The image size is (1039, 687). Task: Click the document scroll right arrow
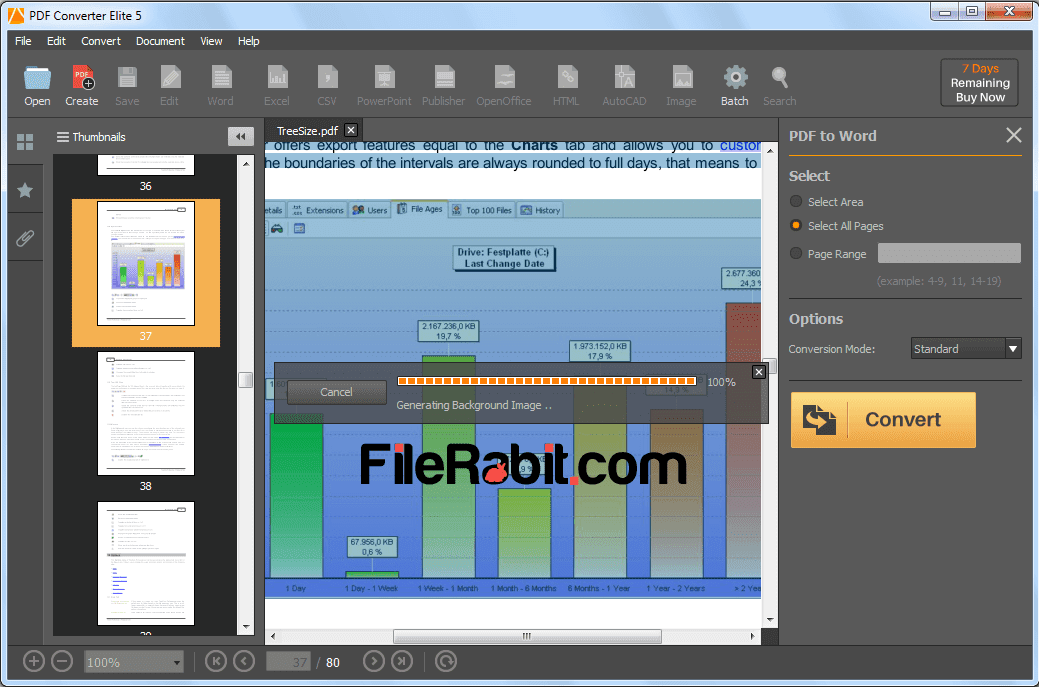coord(752,636)
